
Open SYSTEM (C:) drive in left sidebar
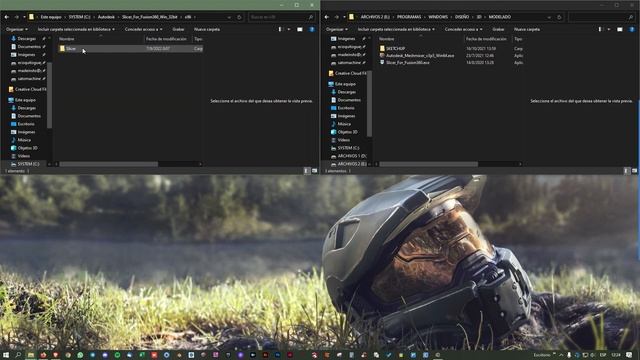point(25,164)
